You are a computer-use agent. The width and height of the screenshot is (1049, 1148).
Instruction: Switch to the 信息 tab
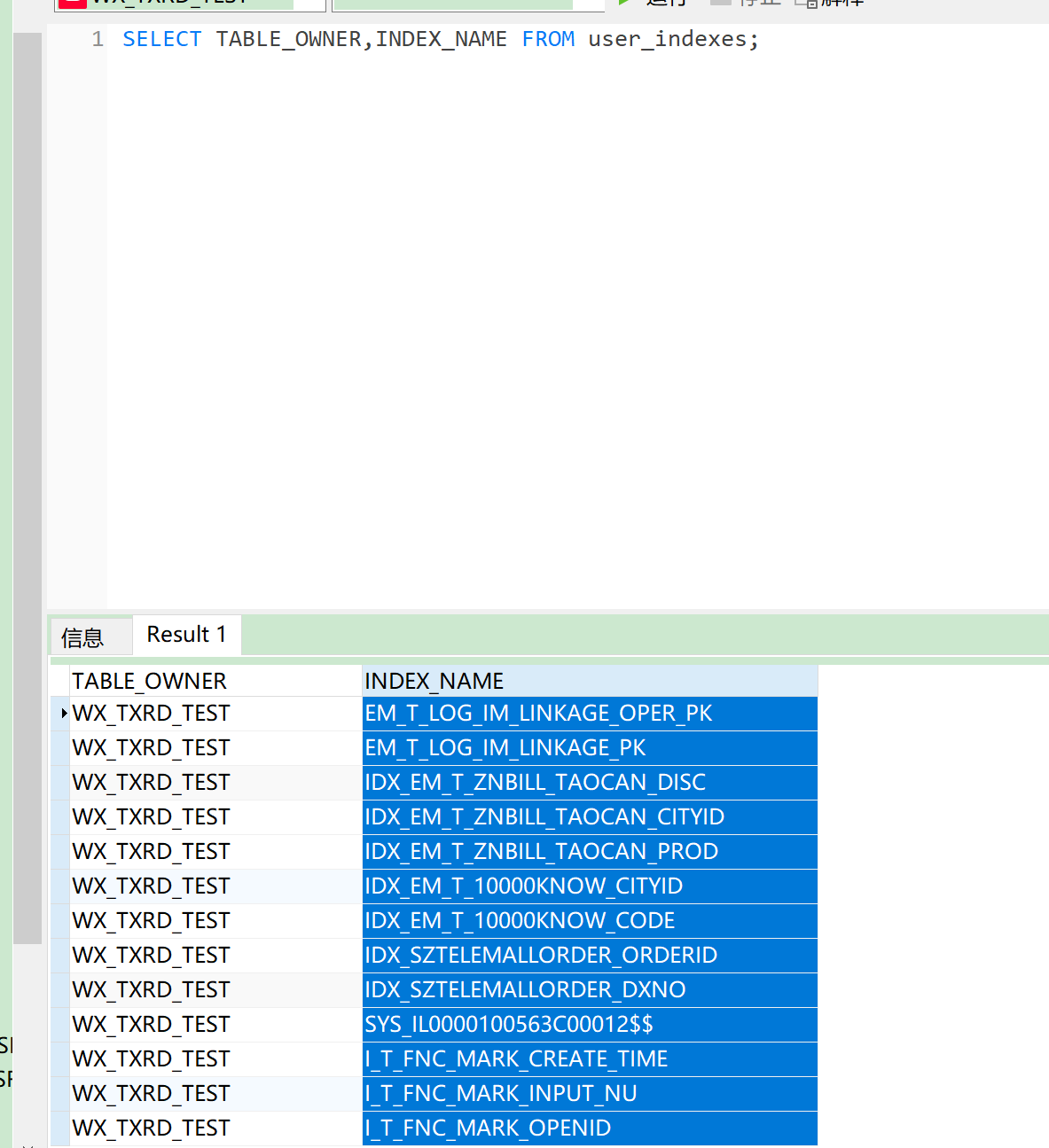coord(83,637)
